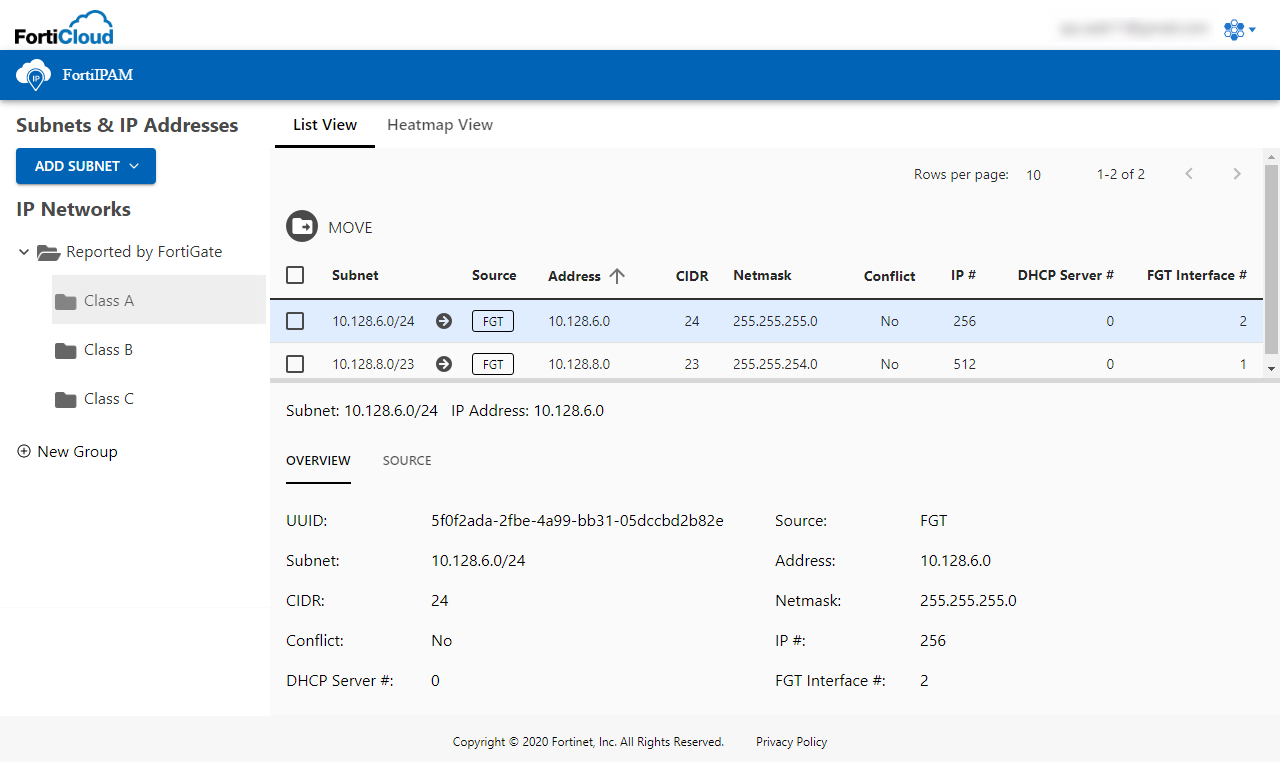Click the arrow icon beside 10.128.8.0/23
This screenshot has height=762, width=1284.
coord(444,364)
